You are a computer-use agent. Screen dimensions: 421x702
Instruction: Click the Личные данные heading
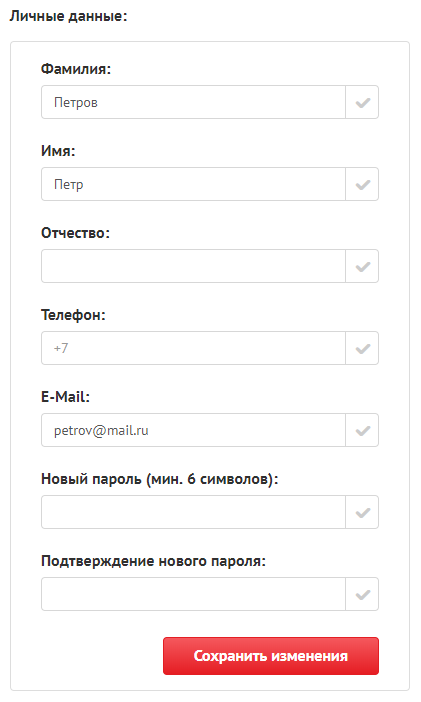click(x=69, y=17)
